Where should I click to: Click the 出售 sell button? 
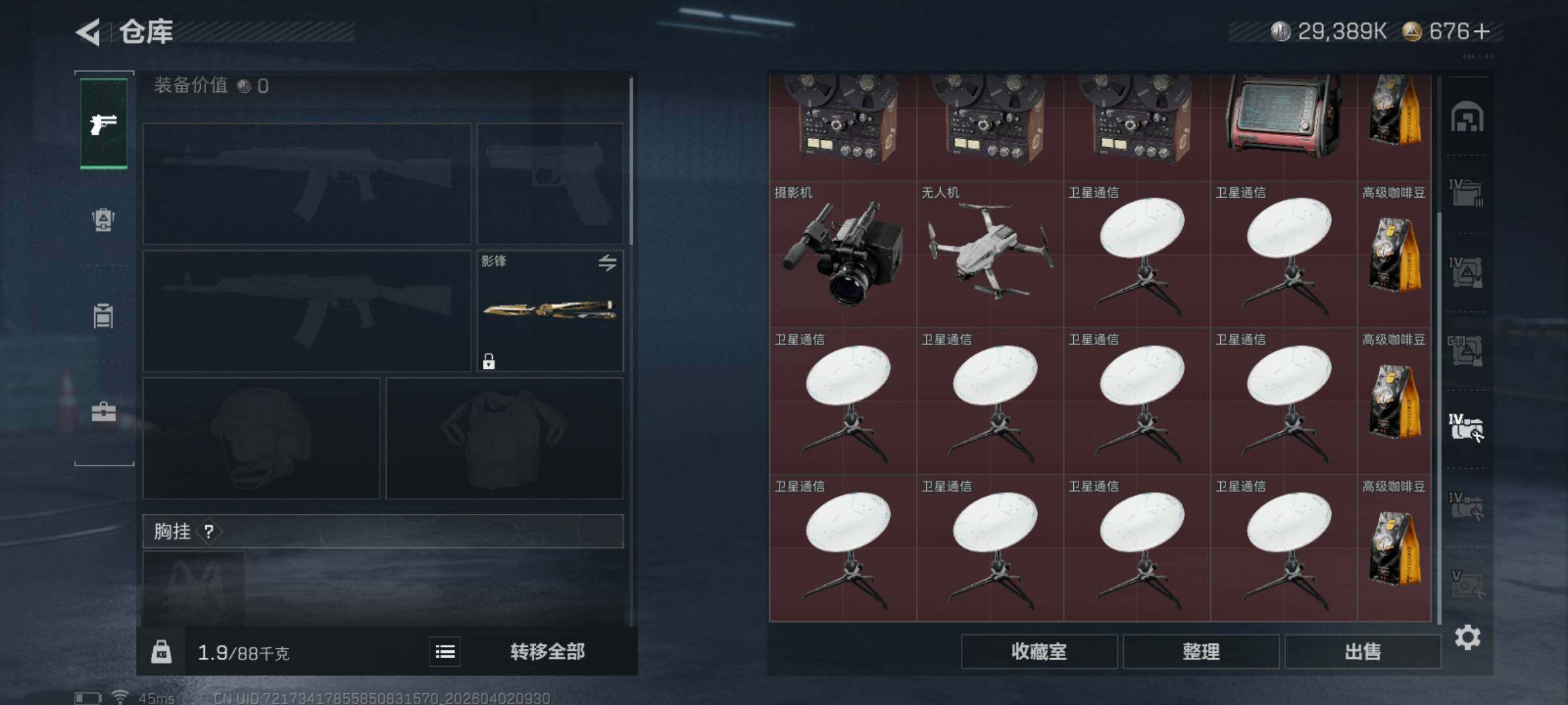pos(1363,652)
